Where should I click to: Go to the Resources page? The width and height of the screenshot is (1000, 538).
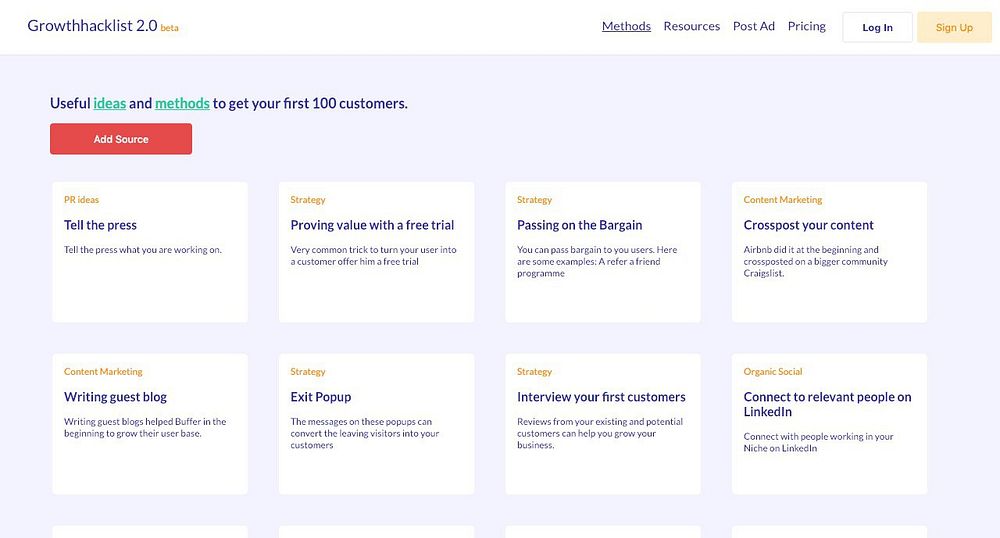691,26
